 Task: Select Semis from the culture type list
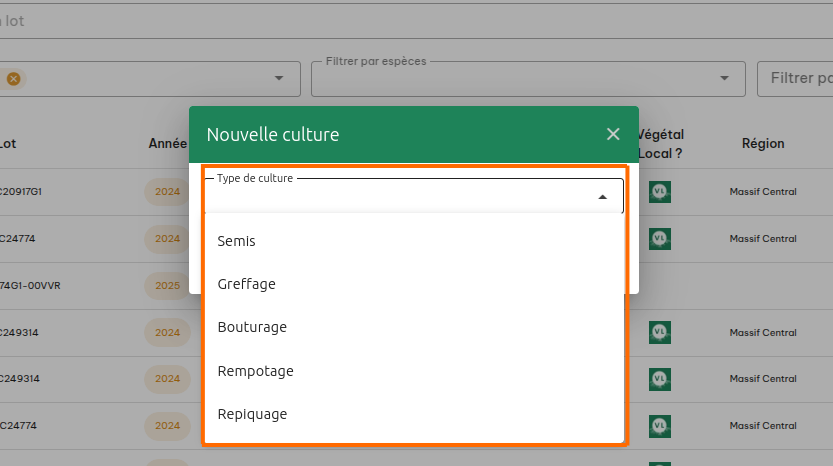pyautogui.click(x=237, y=241)
